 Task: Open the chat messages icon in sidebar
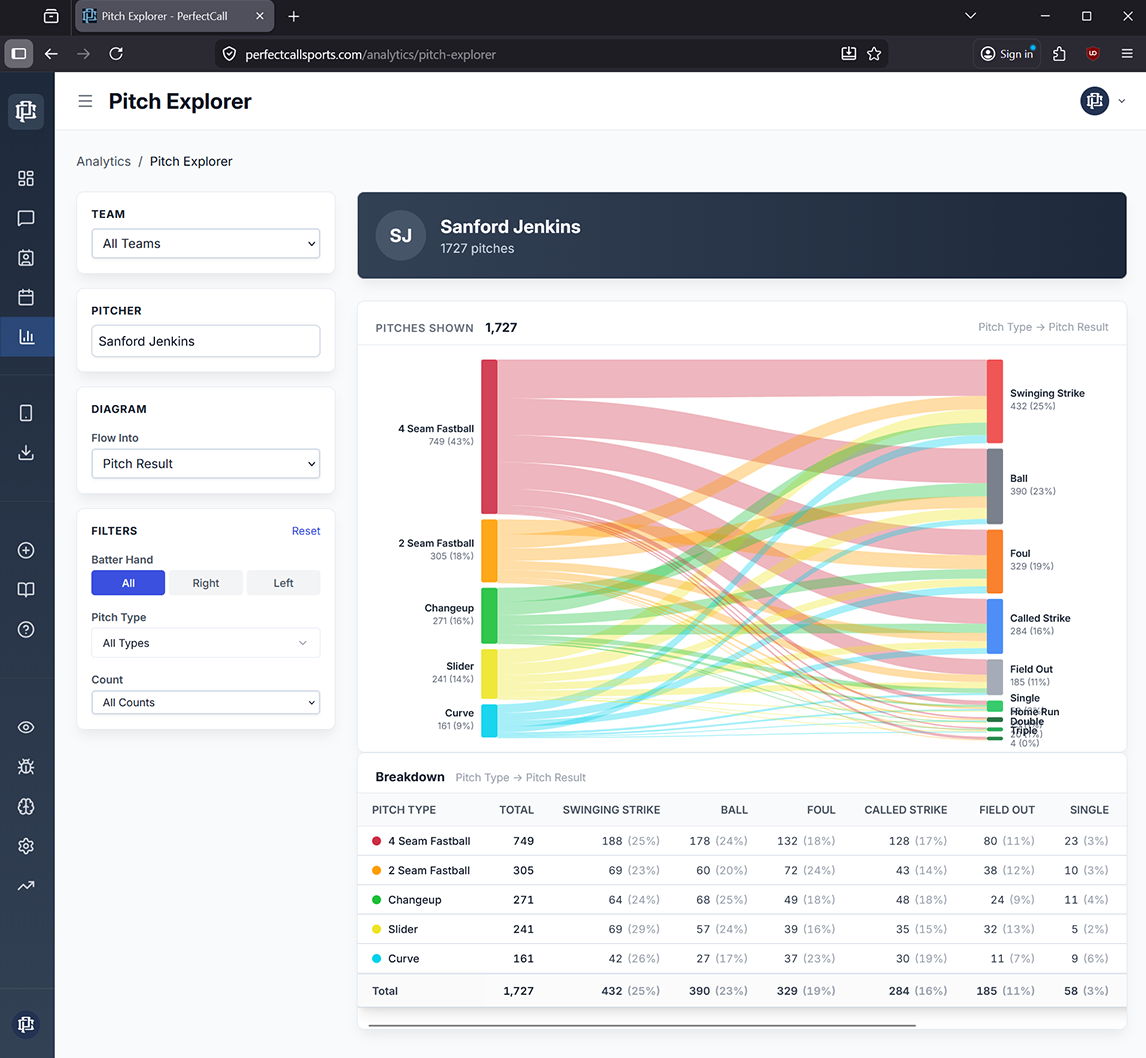[x=27, y=218]
